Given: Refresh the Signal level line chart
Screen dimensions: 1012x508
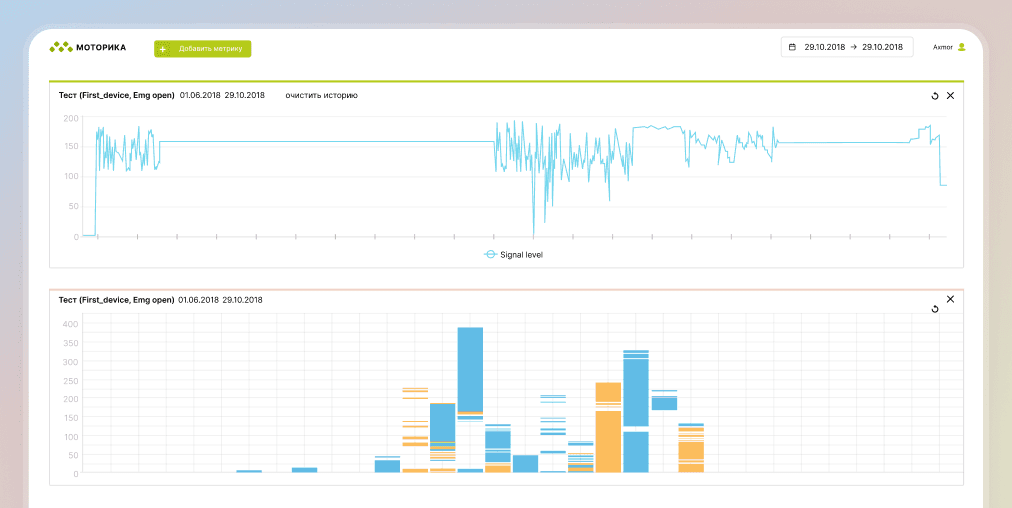Looking at the screenshot, I should 935,96.
